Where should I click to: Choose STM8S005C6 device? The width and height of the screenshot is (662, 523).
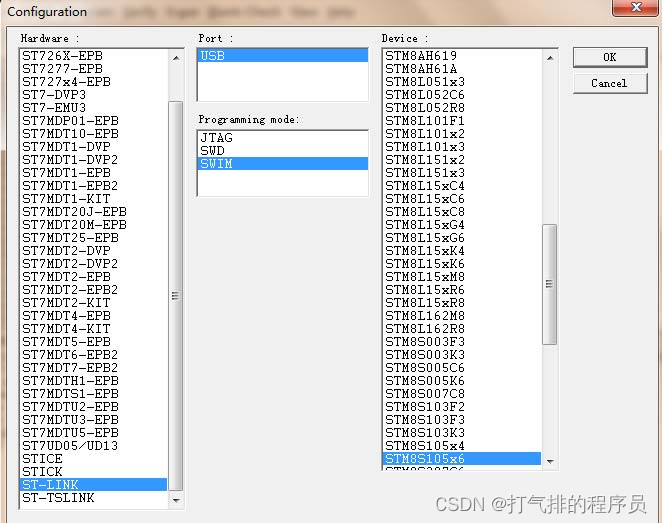[x=462, y=367]
